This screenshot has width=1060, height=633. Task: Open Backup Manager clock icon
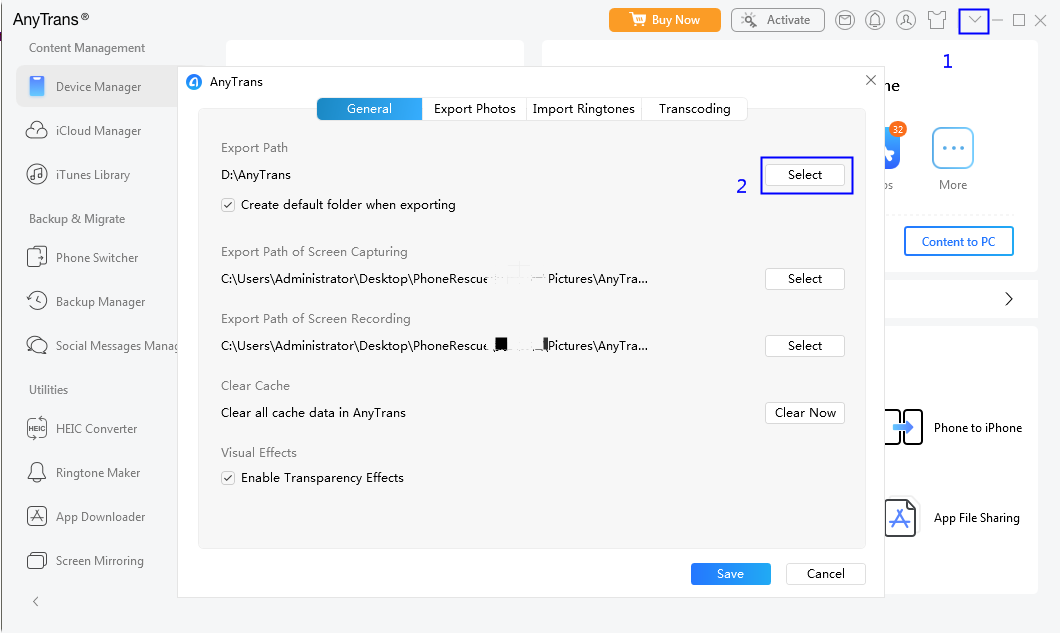[37, 301]
